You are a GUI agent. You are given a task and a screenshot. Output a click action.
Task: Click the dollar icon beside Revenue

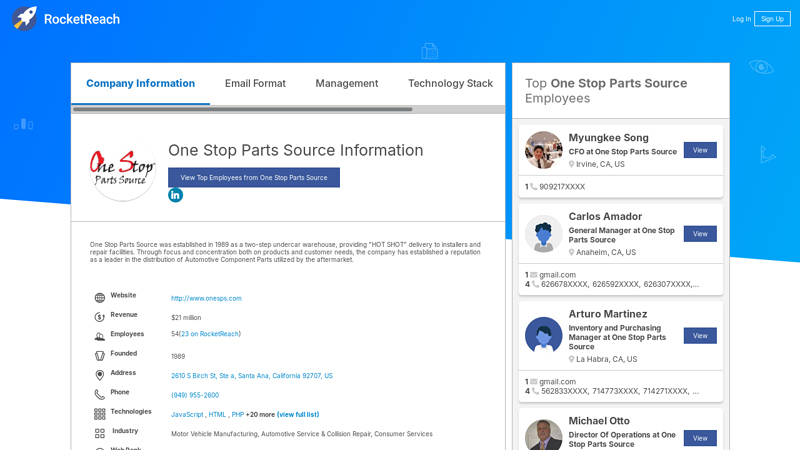click(99, 317)
